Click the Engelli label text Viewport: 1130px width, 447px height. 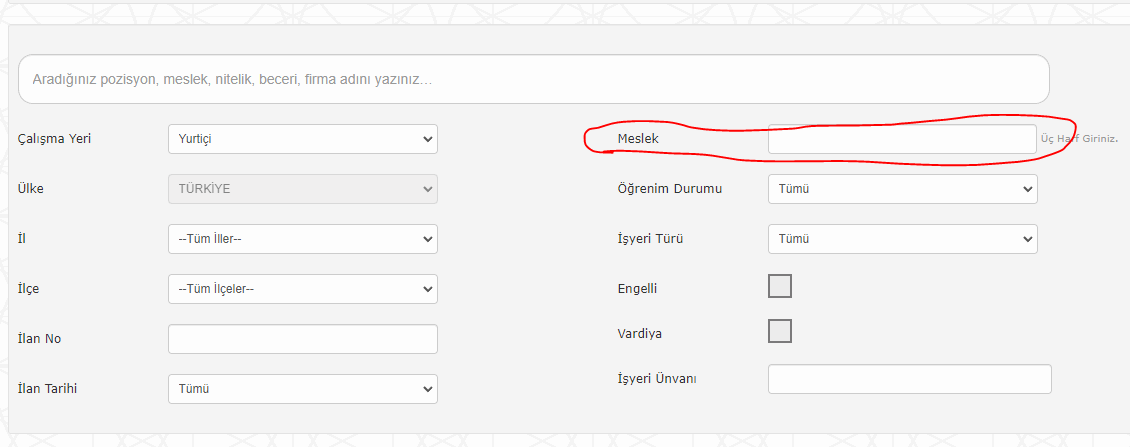point(637,289)
